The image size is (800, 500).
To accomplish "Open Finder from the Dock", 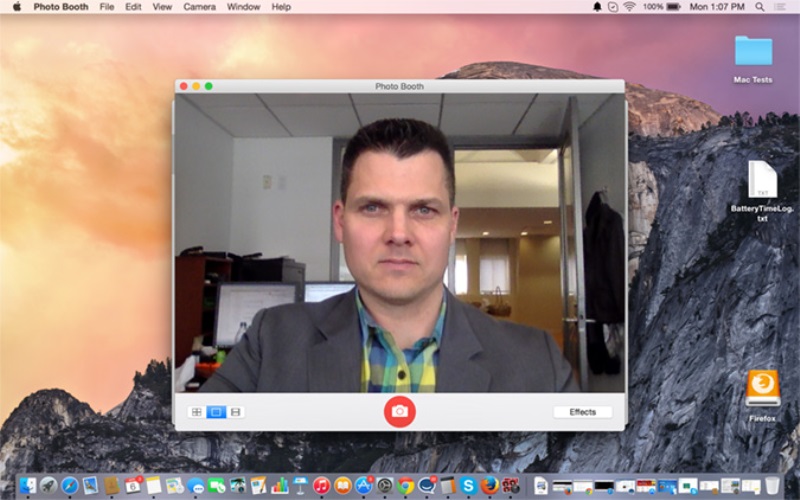I will pyautogui.click(x=28, y=485).
